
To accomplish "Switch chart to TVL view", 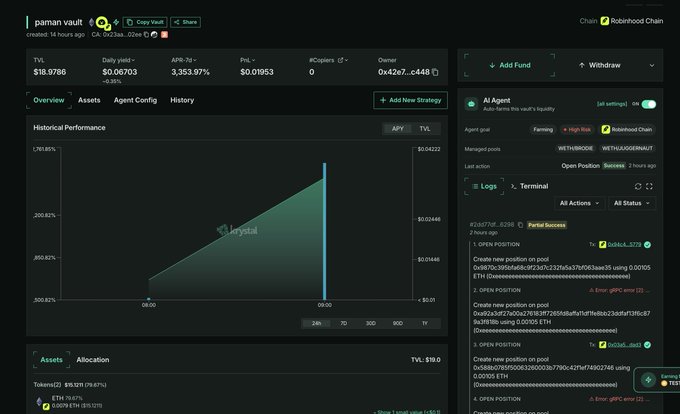I will [x=425, y=129].
